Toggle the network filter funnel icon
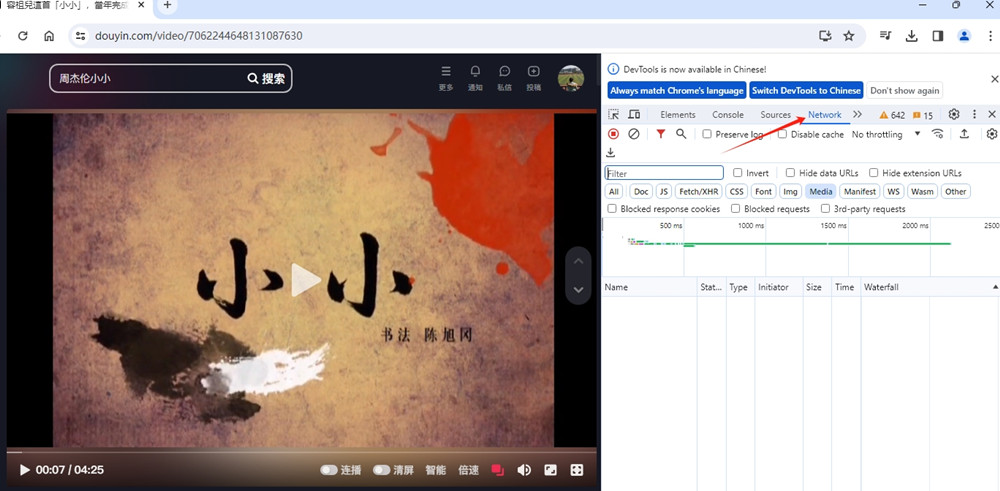The image size is (1000, 491). coord(661,134)
